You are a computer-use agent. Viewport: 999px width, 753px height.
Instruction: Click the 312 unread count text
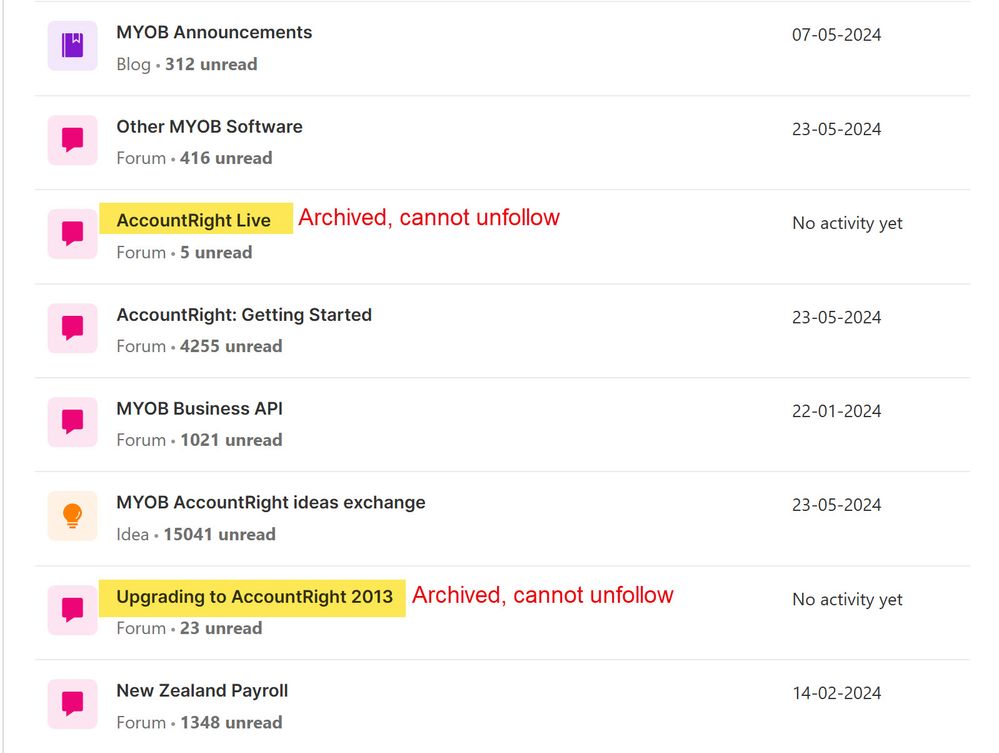[211, 64]
